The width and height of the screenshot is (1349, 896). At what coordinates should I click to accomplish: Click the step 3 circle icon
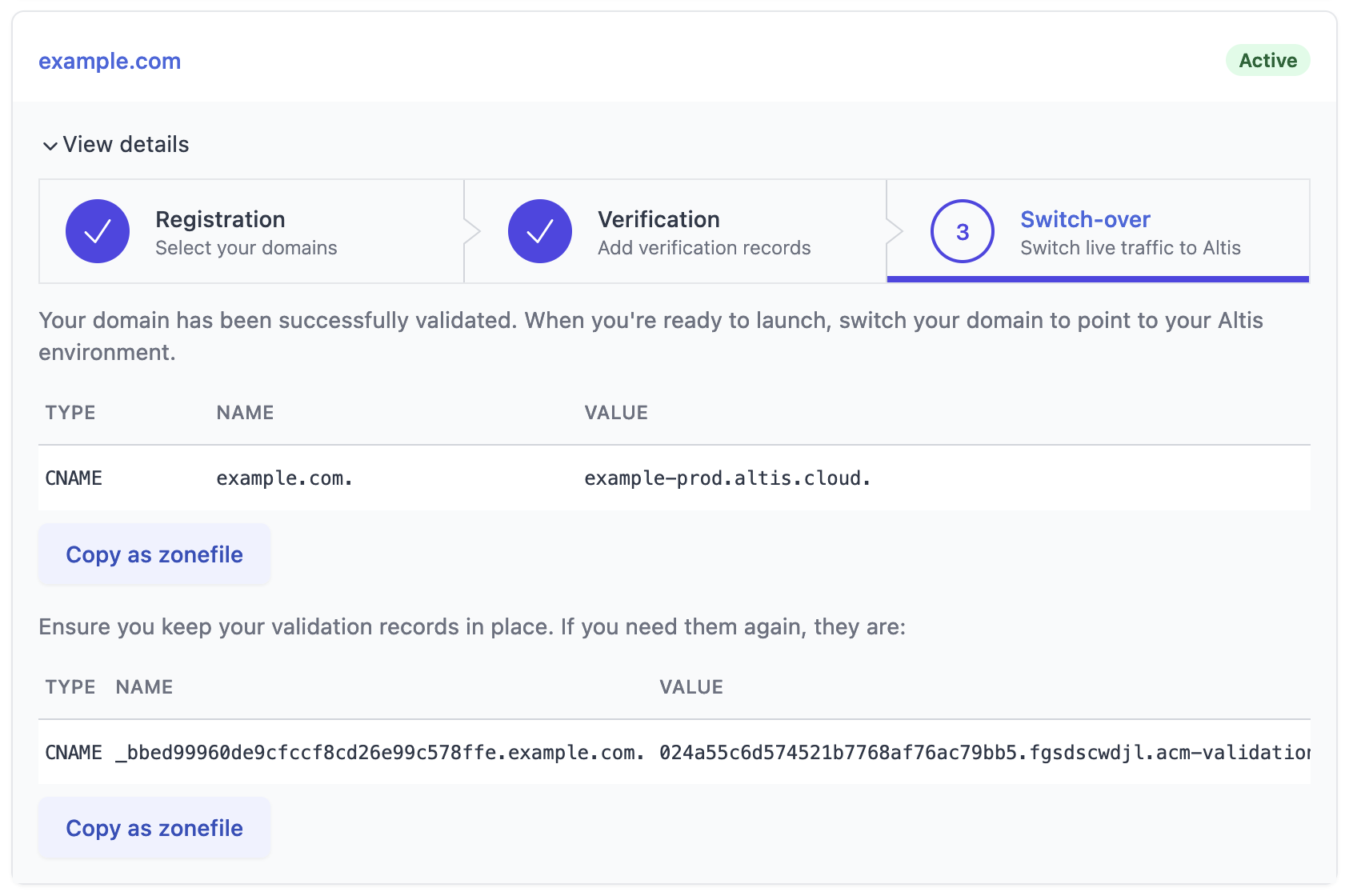pyautogui.click(x=962, y=231)
